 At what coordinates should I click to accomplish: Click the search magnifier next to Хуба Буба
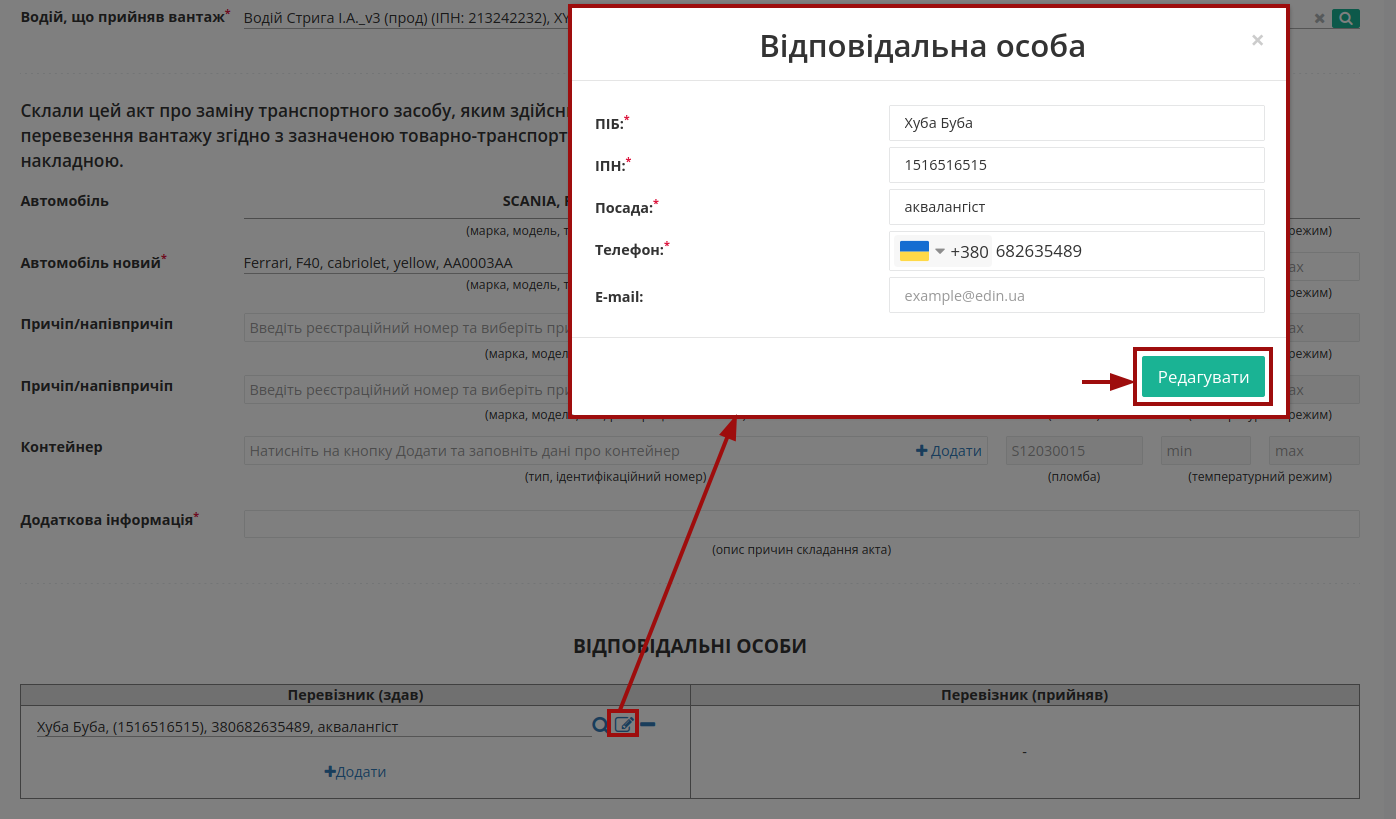click(x=600, y=725)
